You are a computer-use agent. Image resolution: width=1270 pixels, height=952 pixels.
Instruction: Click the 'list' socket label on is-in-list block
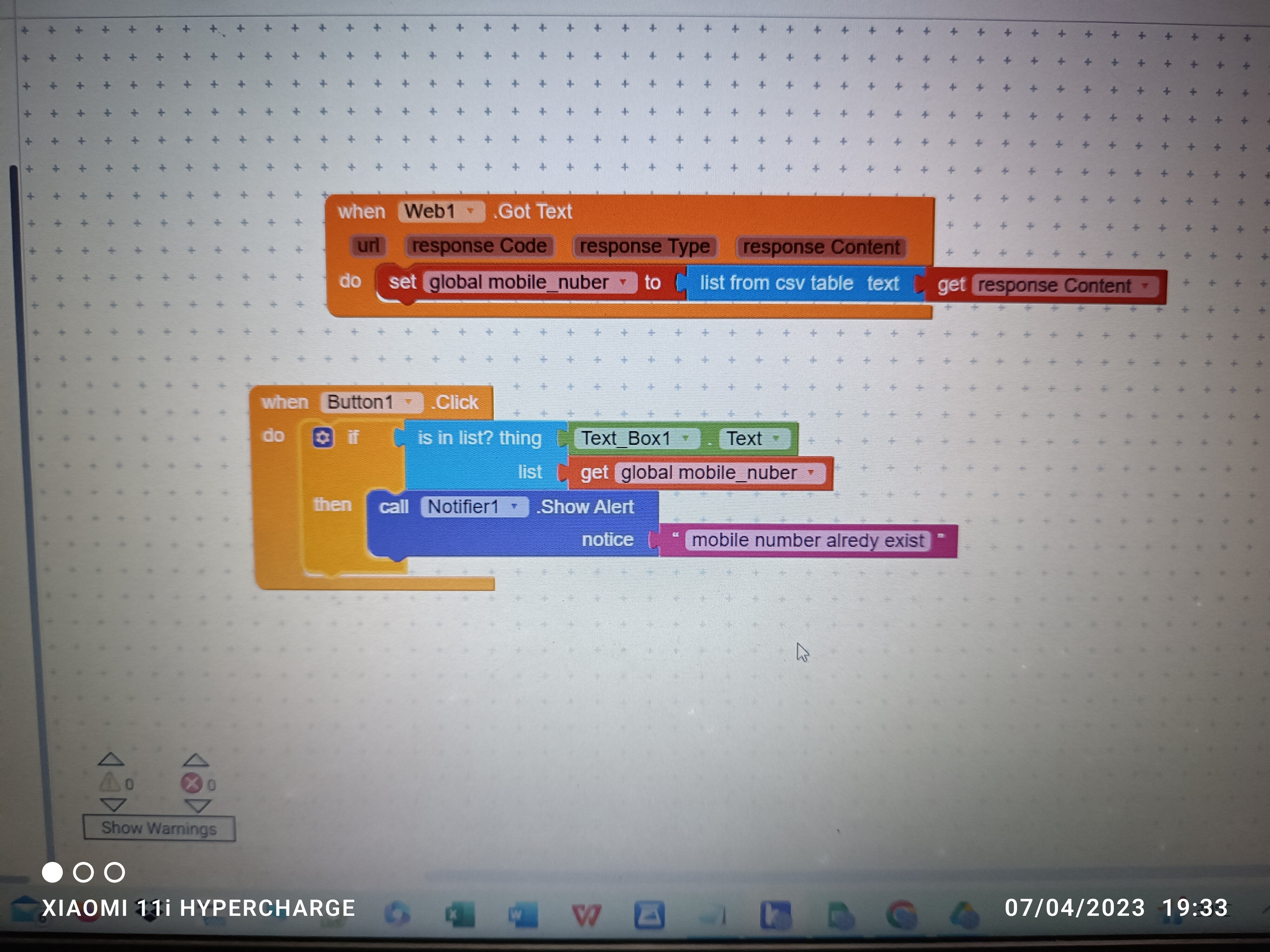(x=530, y=472)
